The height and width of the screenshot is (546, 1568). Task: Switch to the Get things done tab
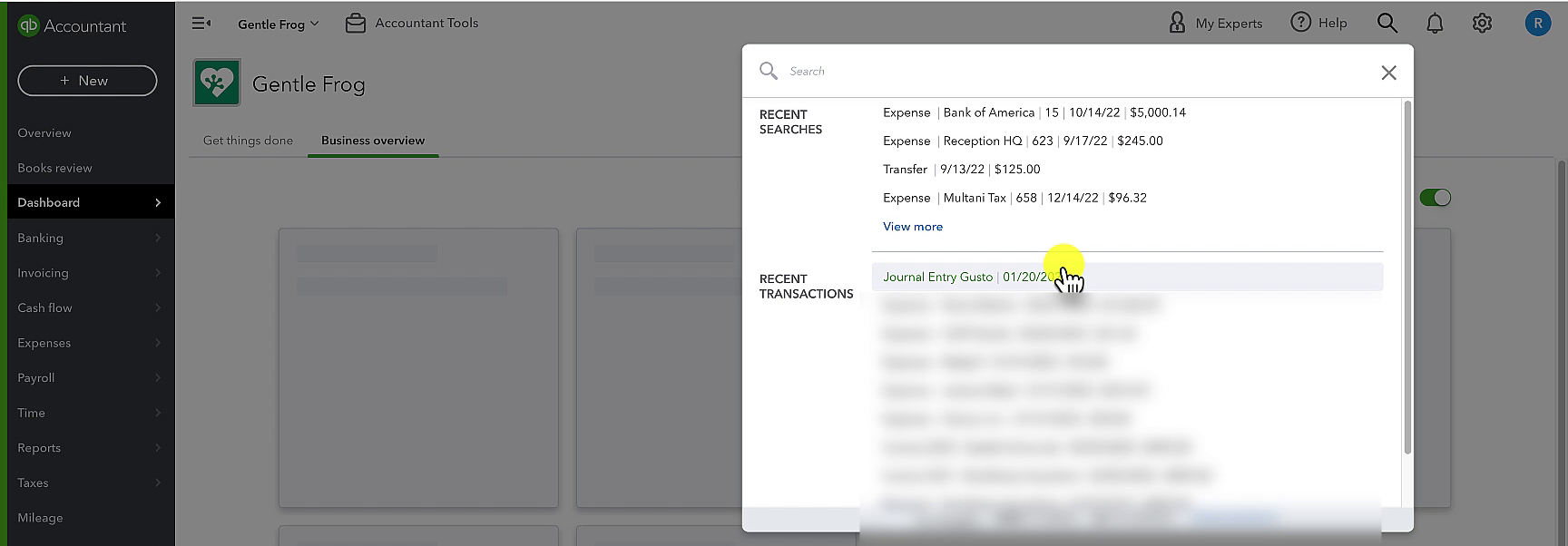tap(248, 141)
